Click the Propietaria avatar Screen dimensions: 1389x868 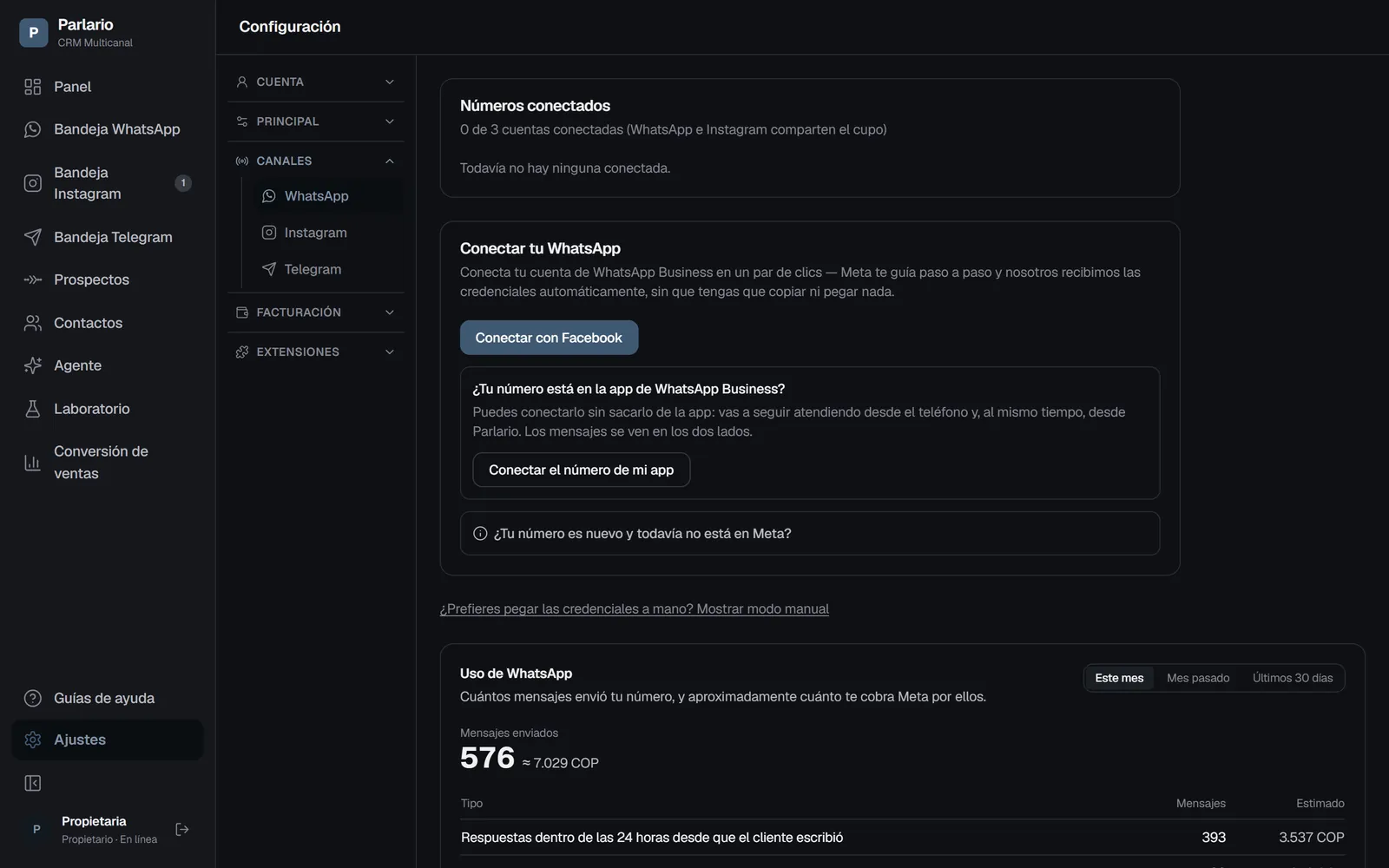pyautogui.click(x=36, y=830)
